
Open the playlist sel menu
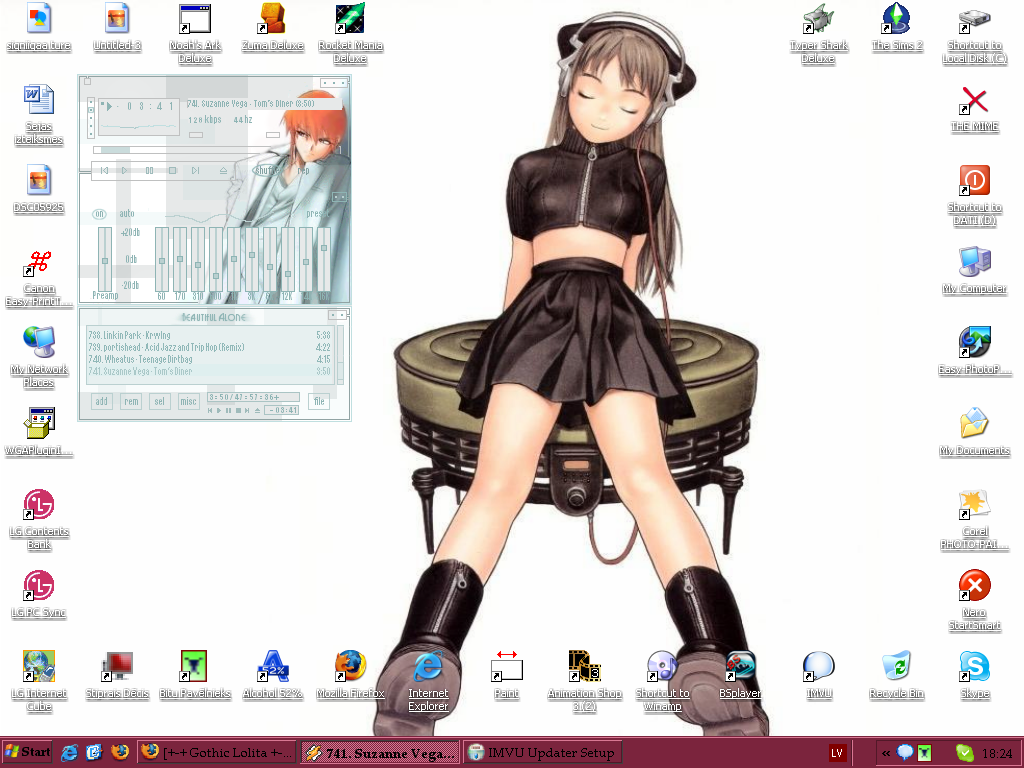[160, 402]
